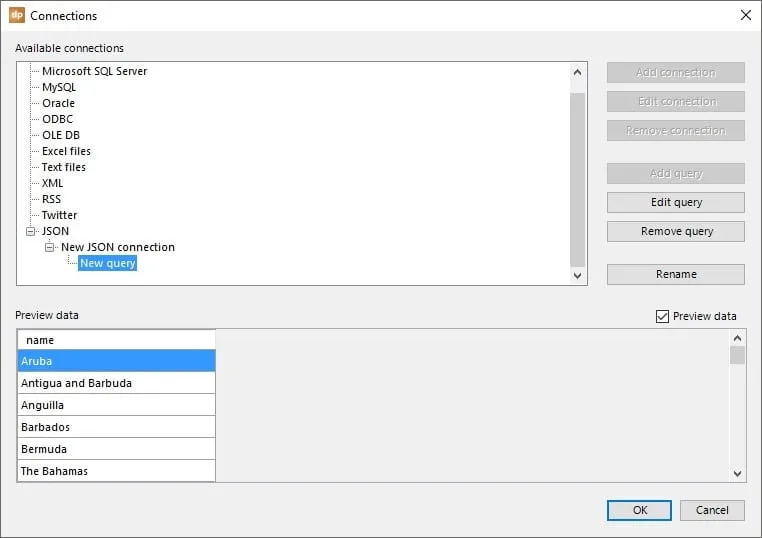The image size is (762, 538).
Task: Select Excel files connection type
Action: (66, 151)
